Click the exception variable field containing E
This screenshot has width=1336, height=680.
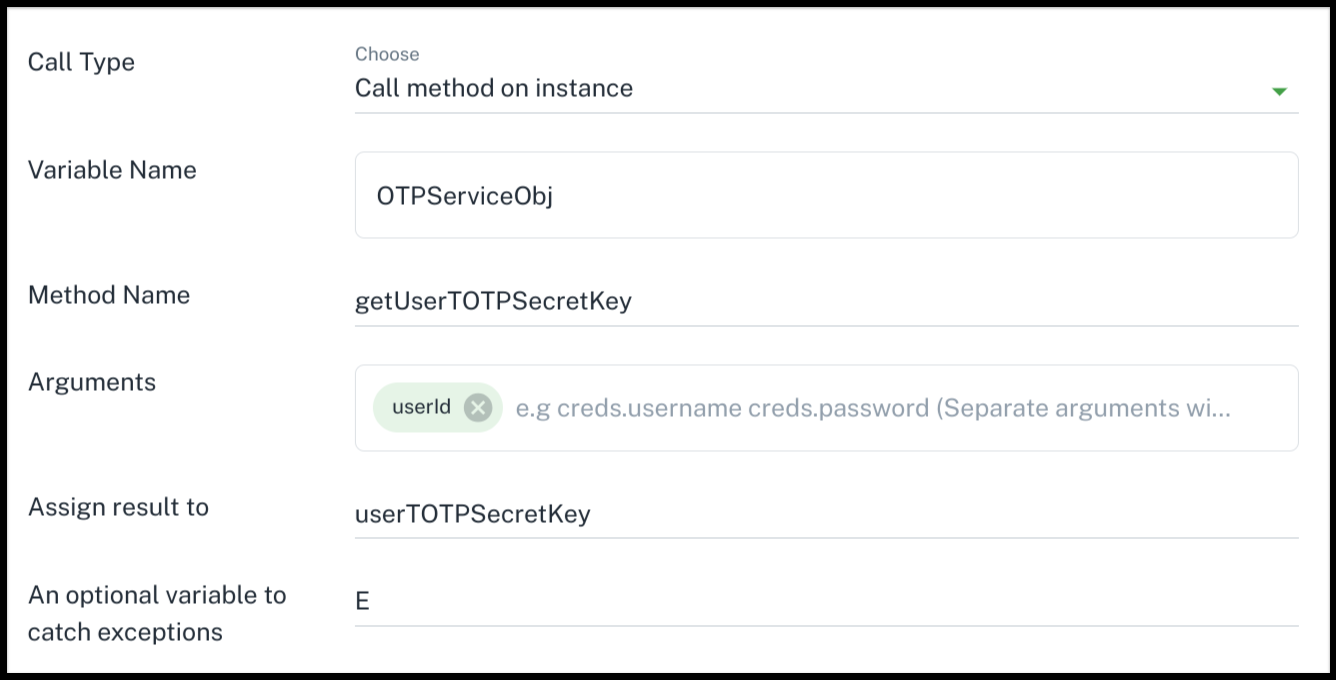click(x=826, y=601)
